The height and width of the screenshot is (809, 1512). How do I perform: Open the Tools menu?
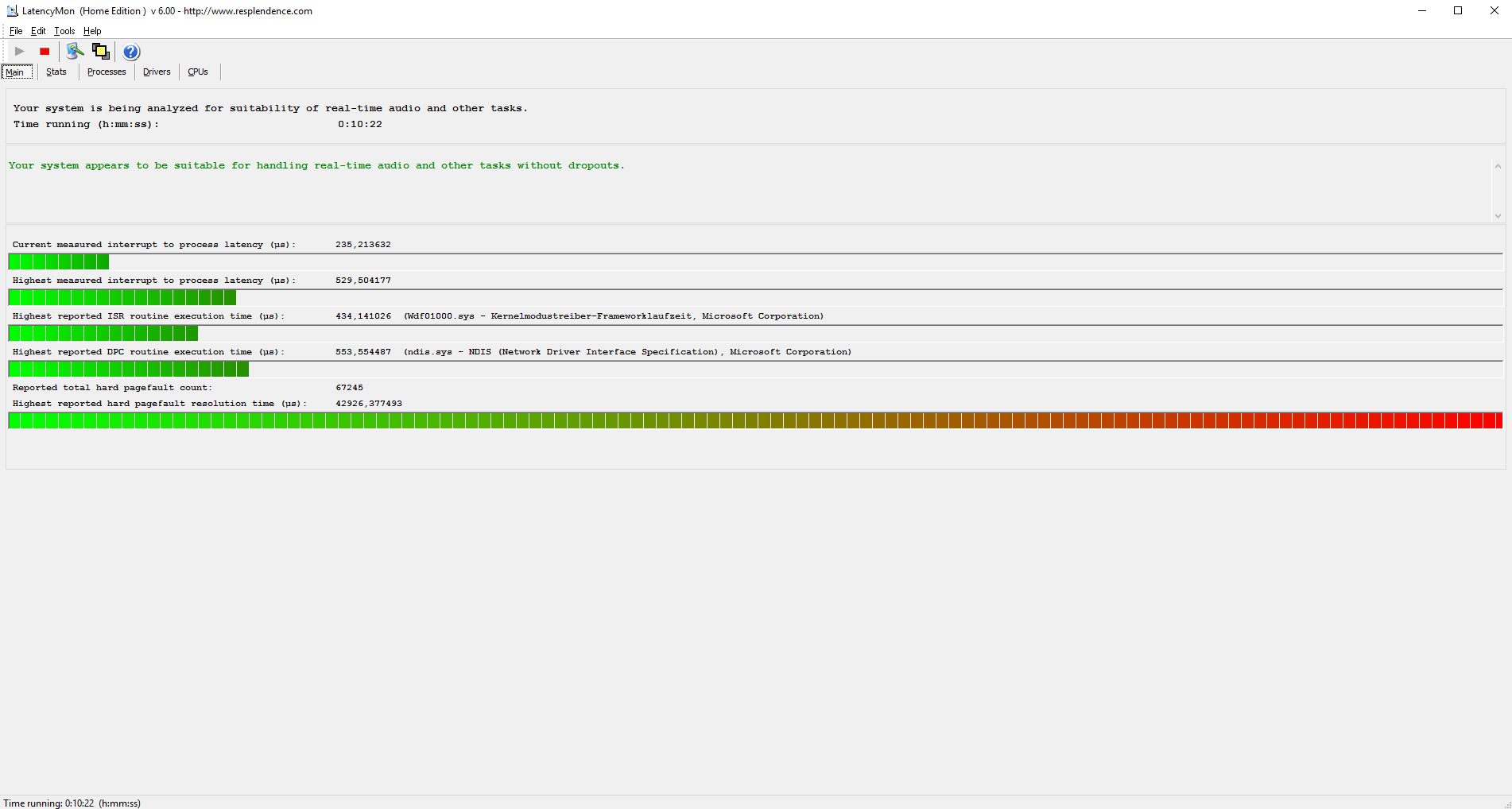pyautogui.click(x=64, y=31)
